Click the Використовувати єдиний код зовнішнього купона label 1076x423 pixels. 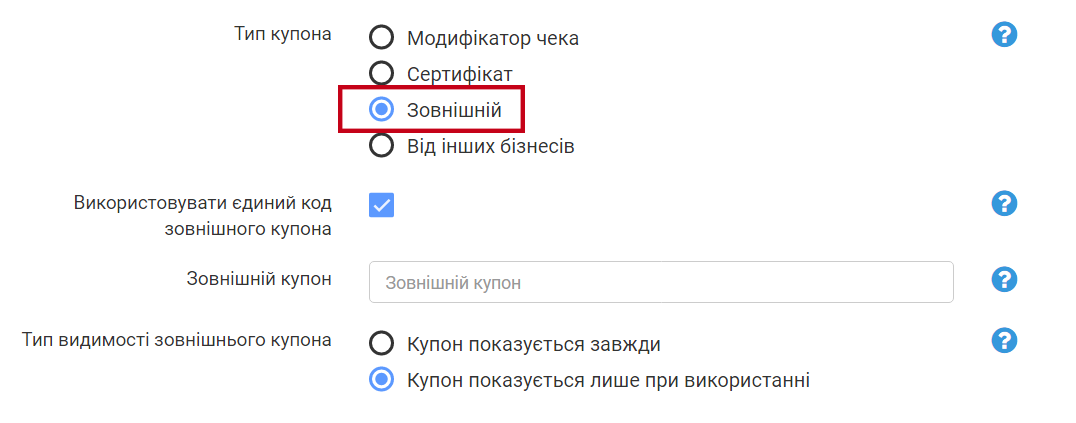(202, 215)
